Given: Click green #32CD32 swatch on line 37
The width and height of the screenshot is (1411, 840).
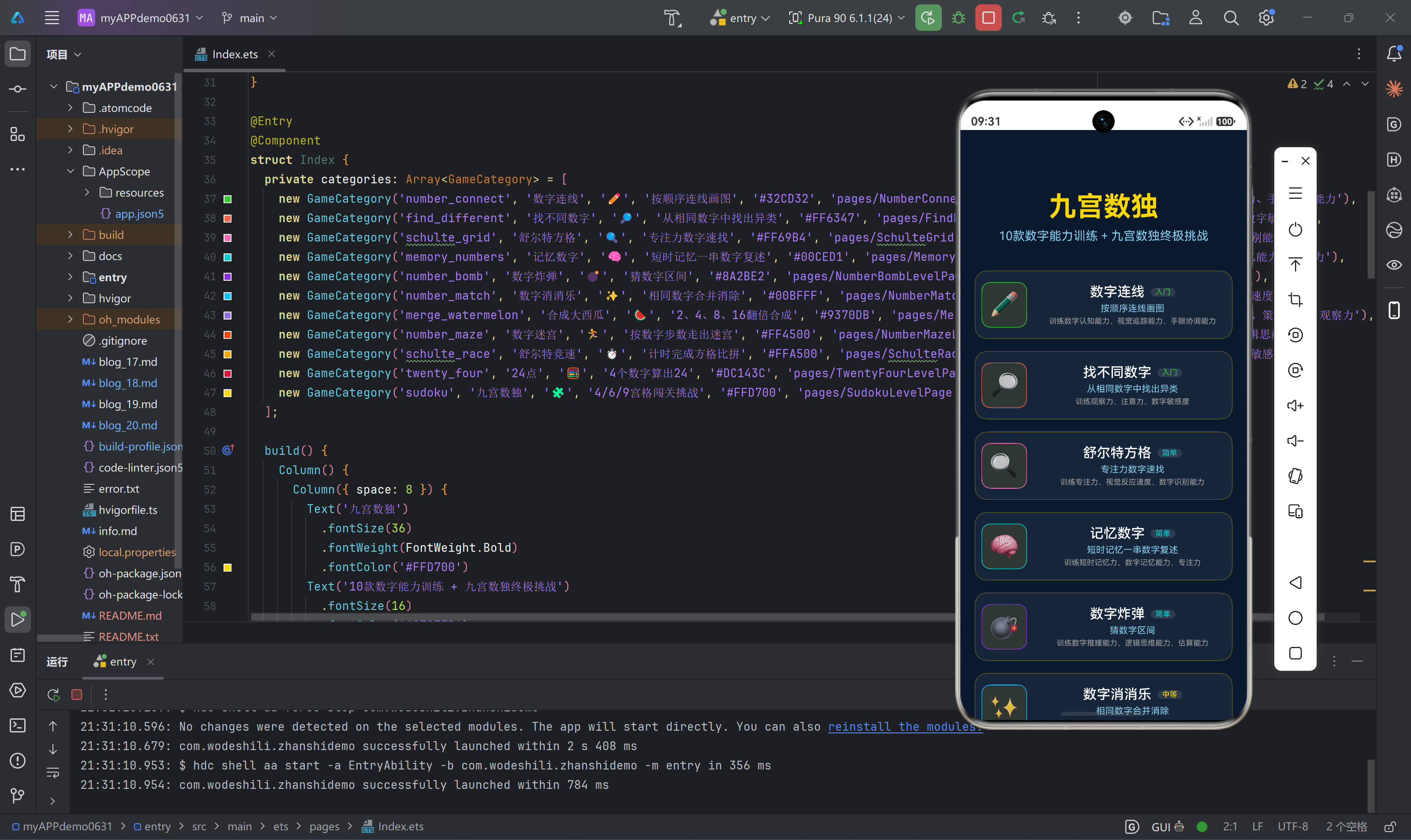Looking at the screenshot, I should pos(228,199).
